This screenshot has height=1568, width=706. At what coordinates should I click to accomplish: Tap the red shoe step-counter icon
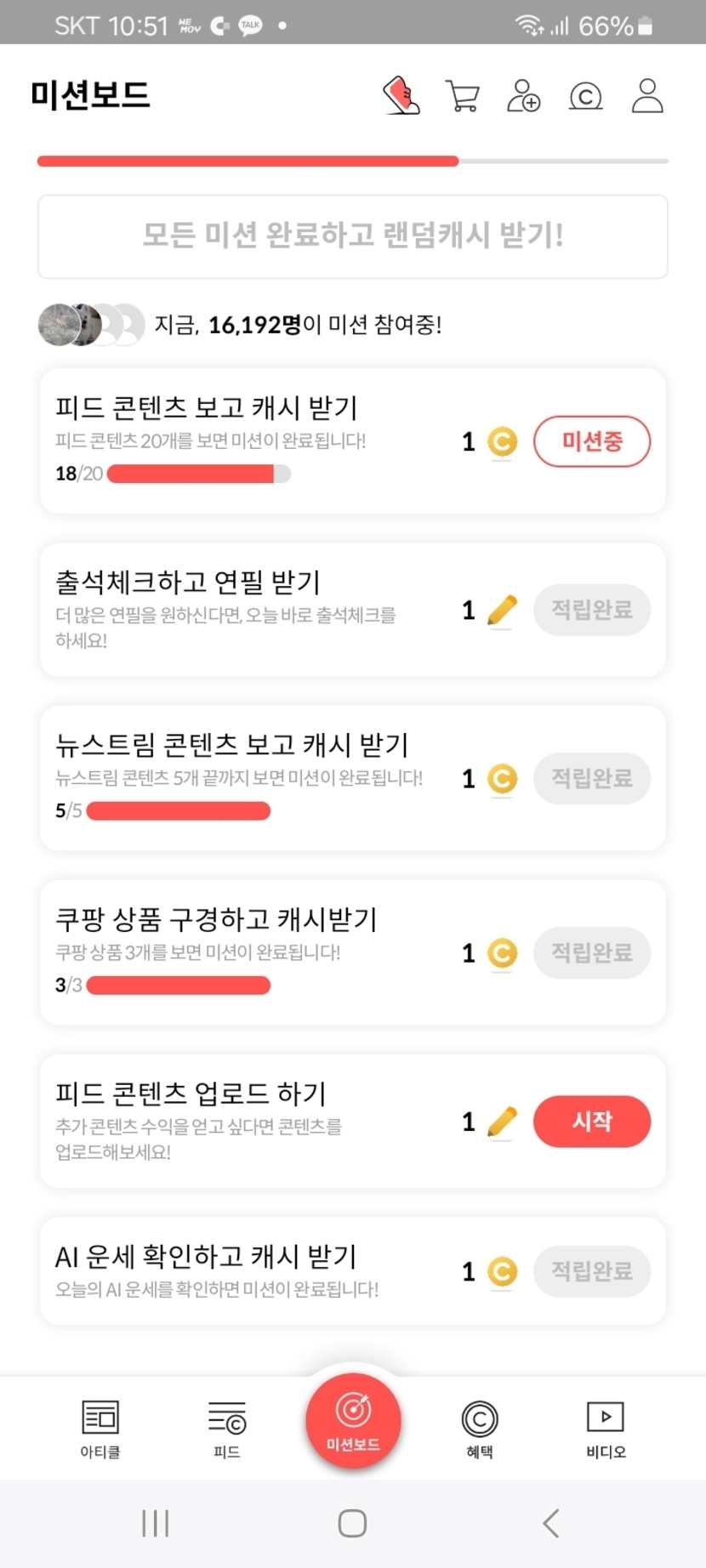coord(401,95)
